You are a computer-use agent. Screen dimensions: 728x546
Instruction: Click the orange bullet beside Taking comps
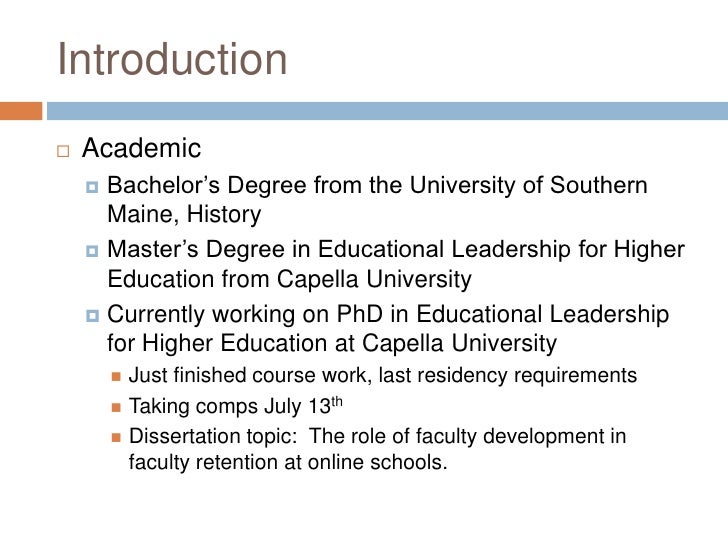click(116, 408)
